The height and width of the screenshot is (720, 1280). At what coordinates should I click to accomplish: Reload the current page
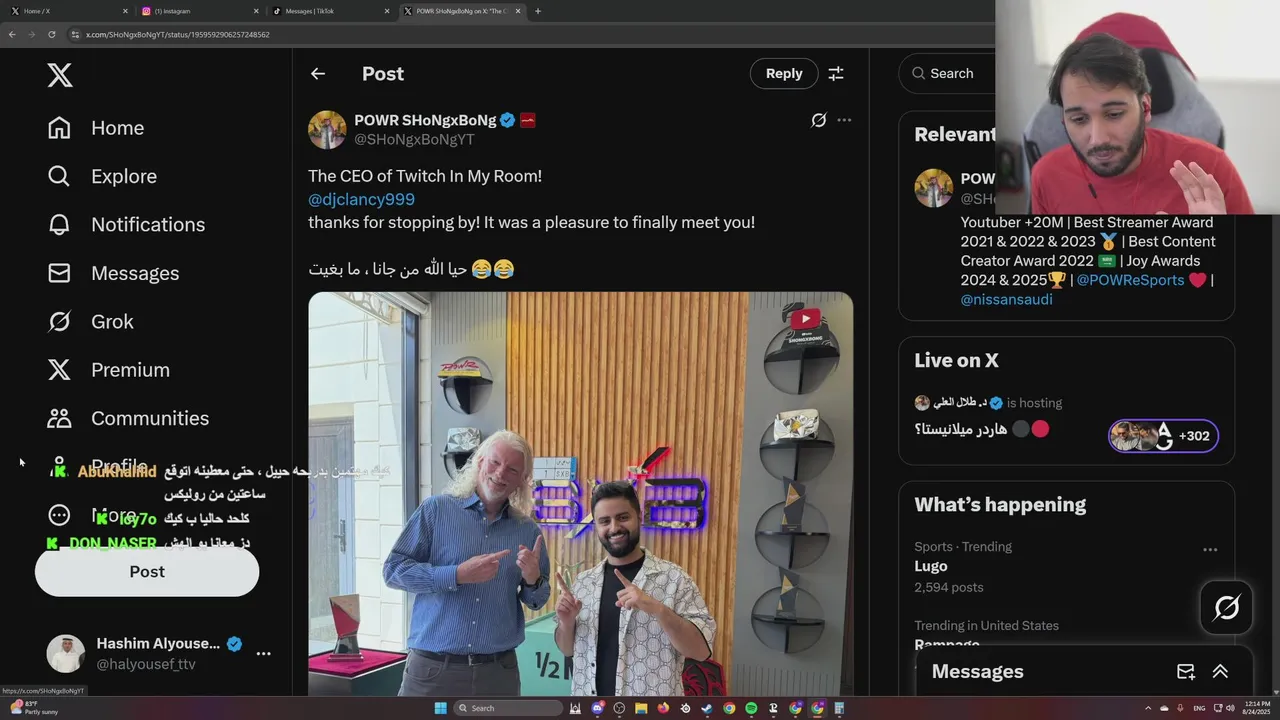coord(52,34)
